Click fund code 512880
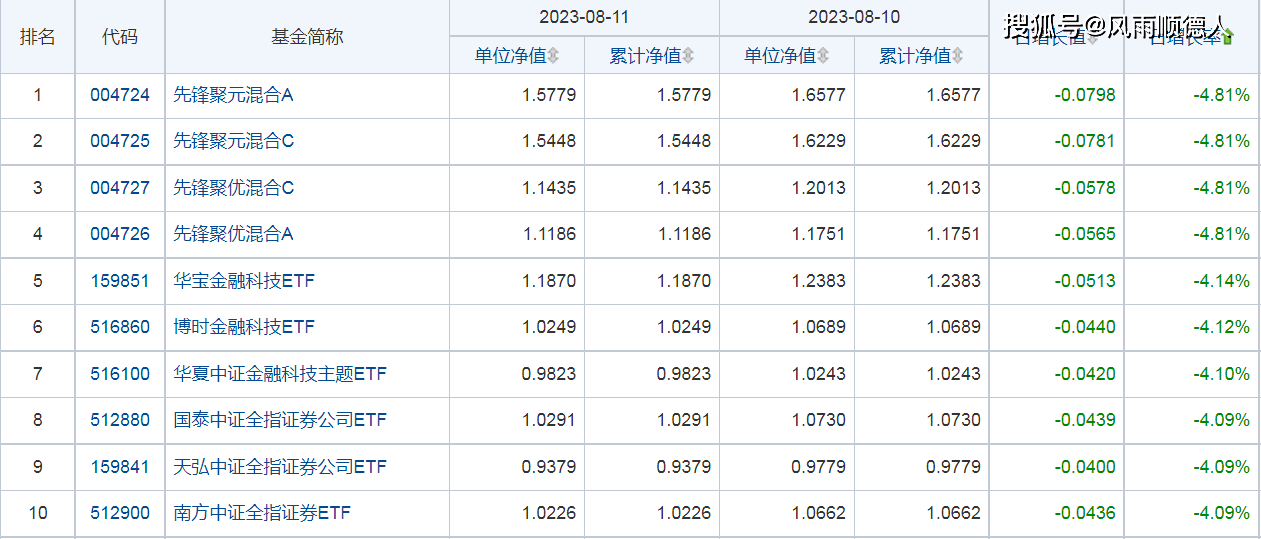 120,420
